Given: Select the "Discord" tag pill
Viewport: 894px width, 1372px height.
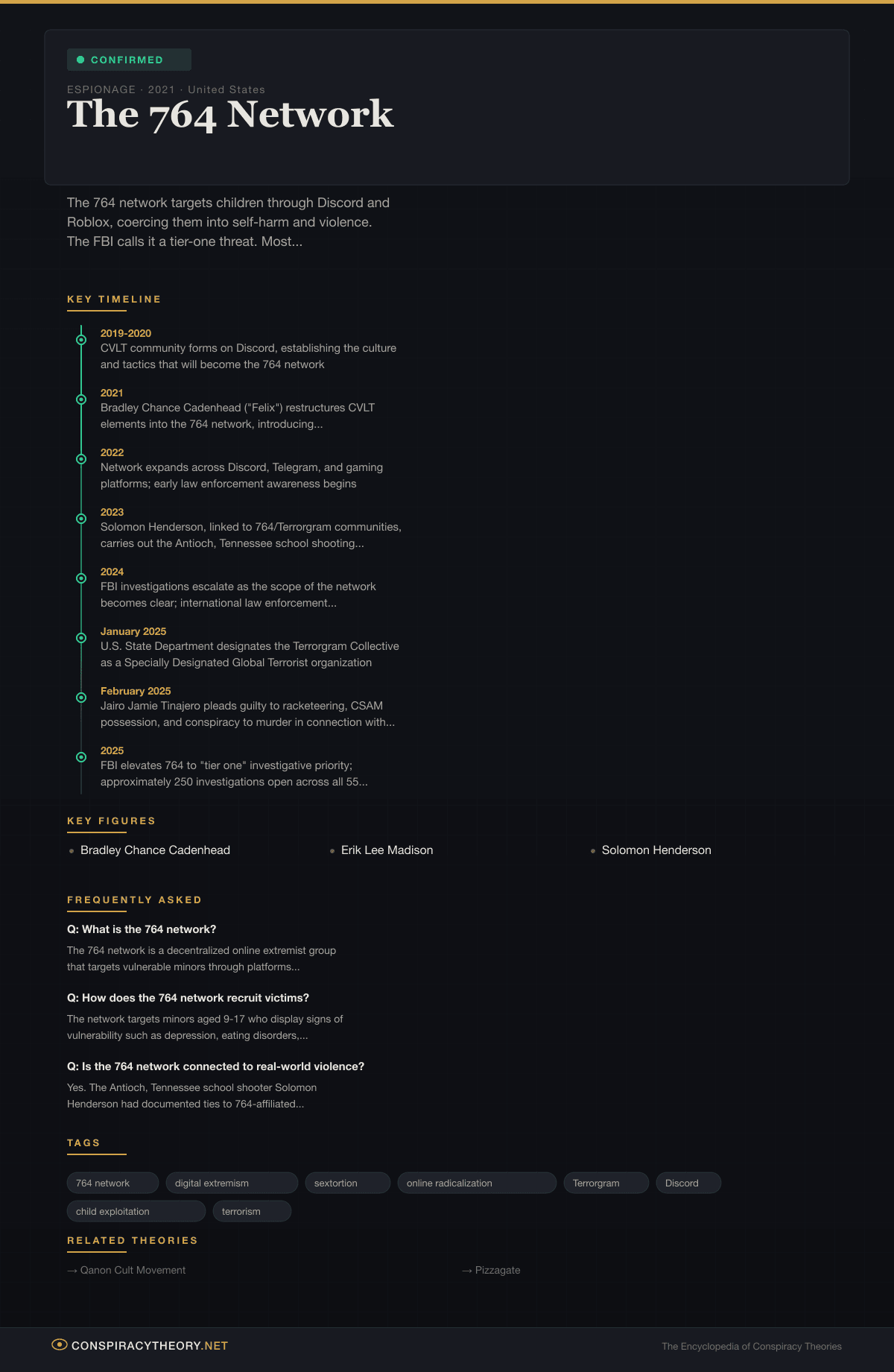Looking at the screenshot, I should 688,1183.
